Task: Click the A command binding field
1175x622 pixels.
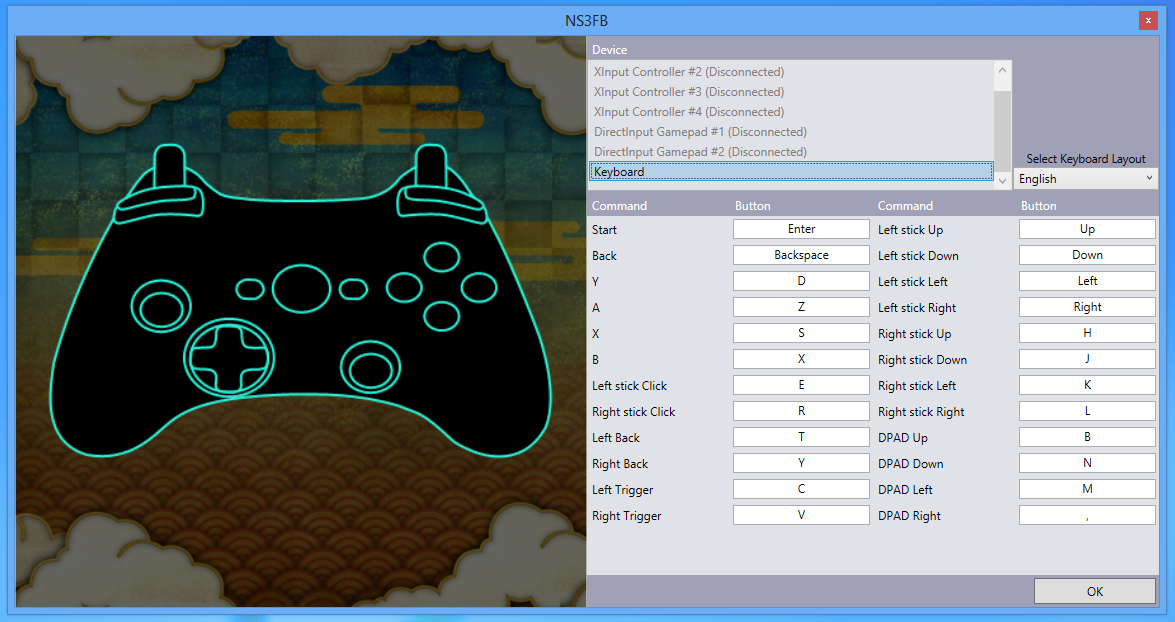Action: click(x=801, y=307)
